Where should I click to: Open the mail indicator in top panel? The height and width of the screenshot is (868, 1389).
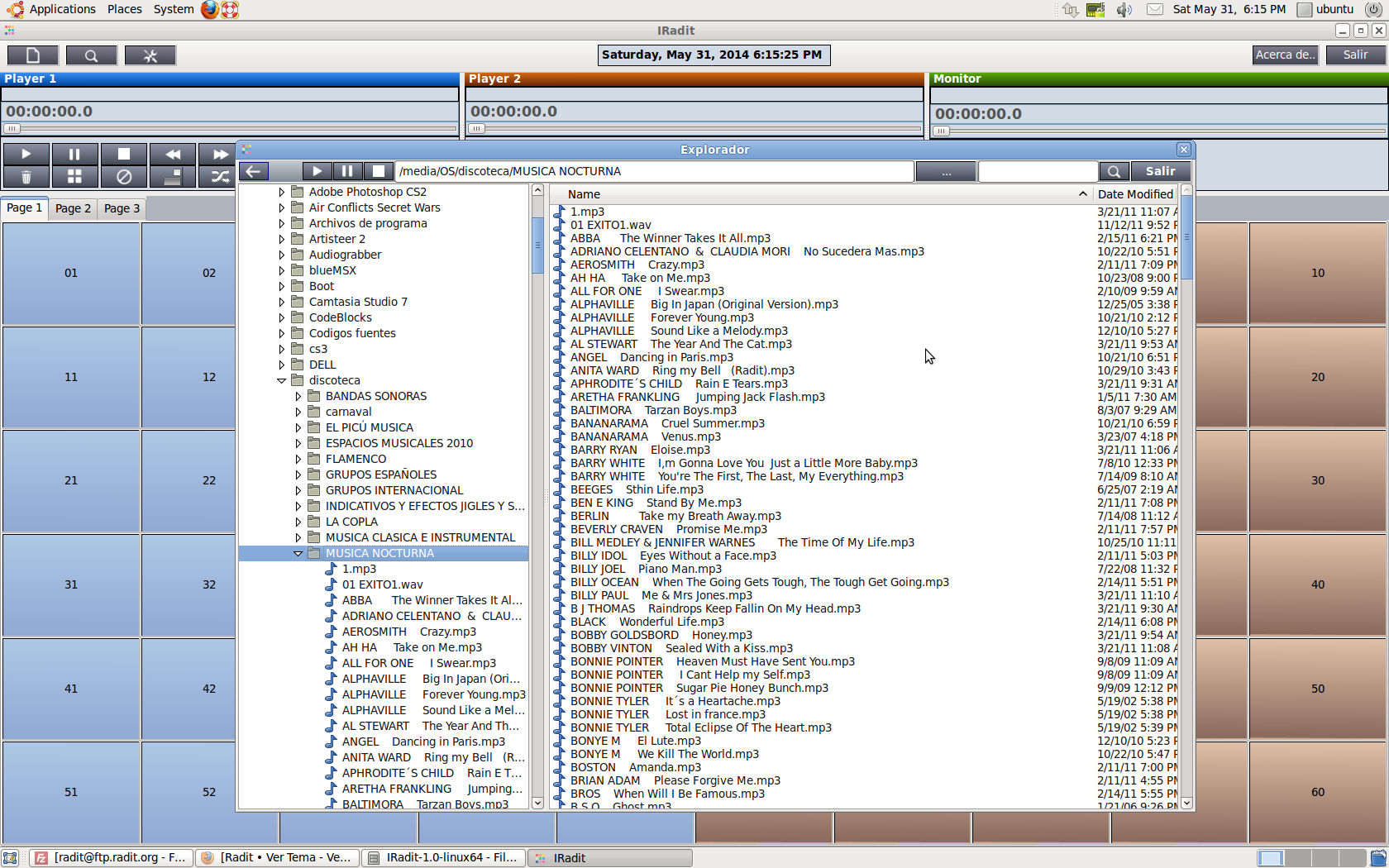click(x=1155, y=9)
